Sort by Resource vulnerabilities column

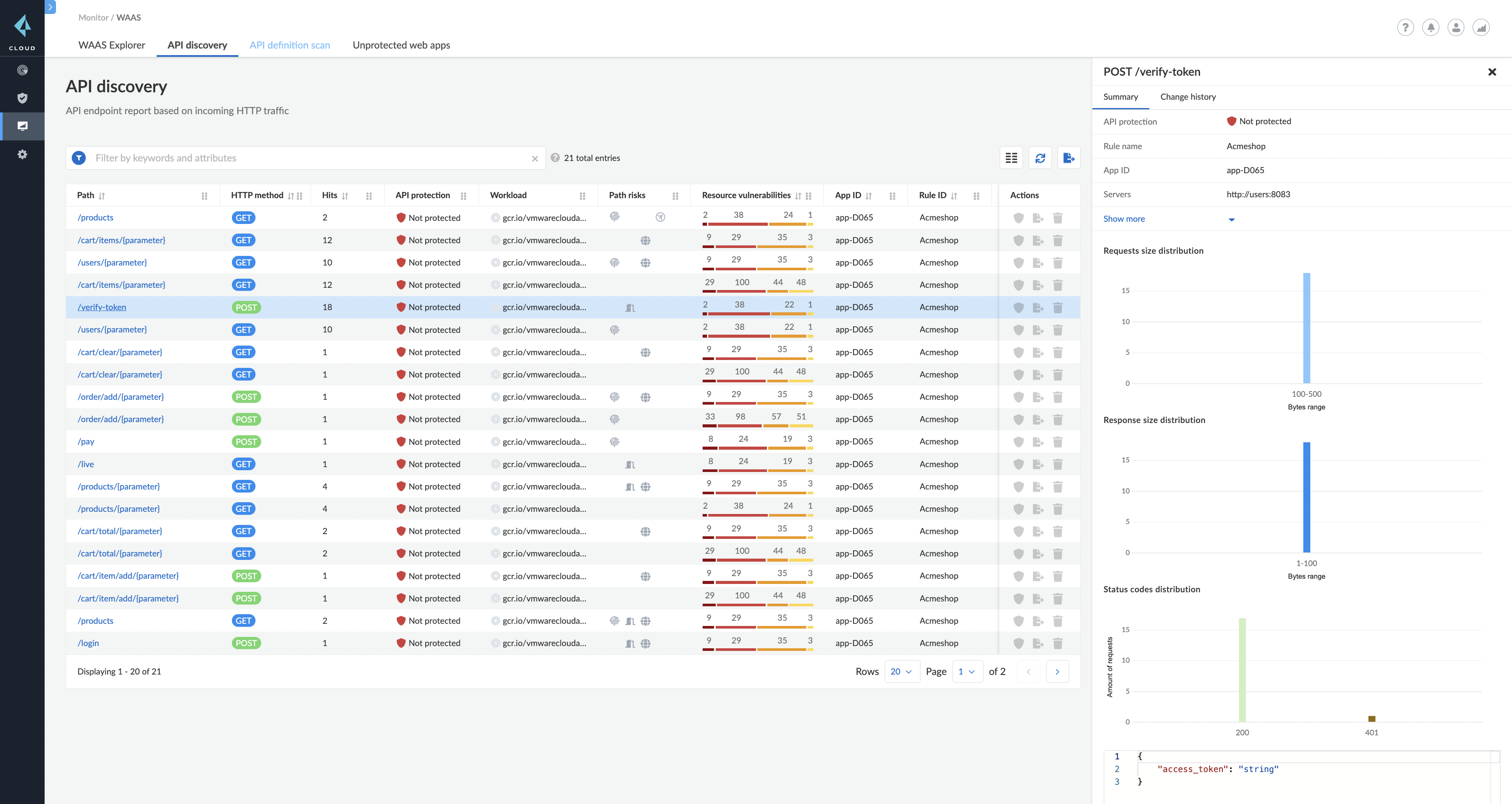tap(798, 196)
